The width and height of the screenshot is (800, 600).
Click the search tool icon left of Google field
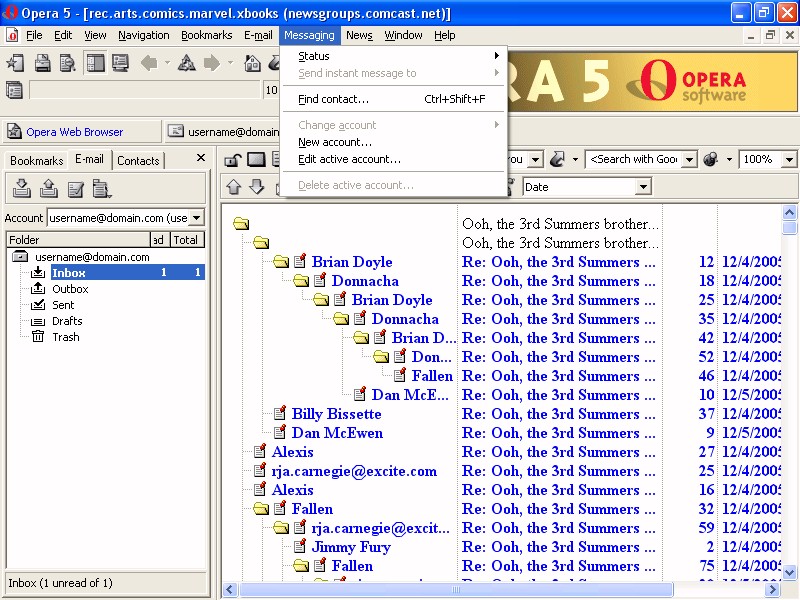click(x=557, y=160)
